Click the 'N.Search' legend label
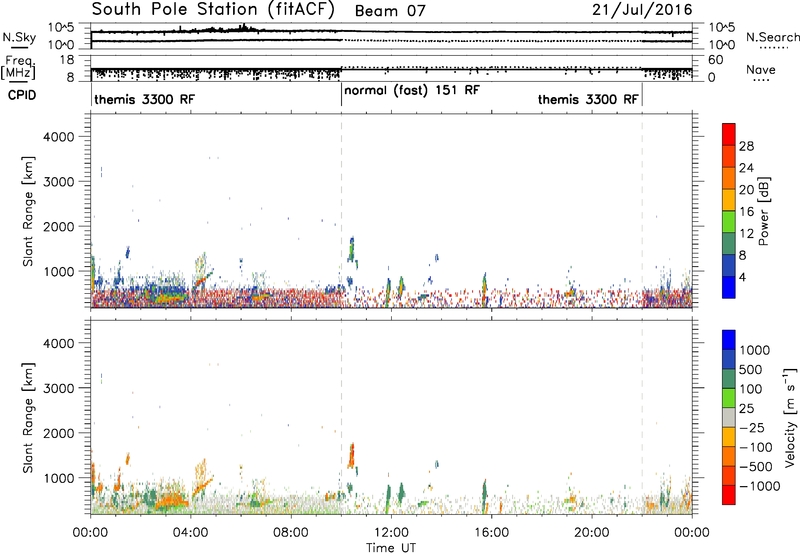The image size is (800, 554). tap(772, 37)
